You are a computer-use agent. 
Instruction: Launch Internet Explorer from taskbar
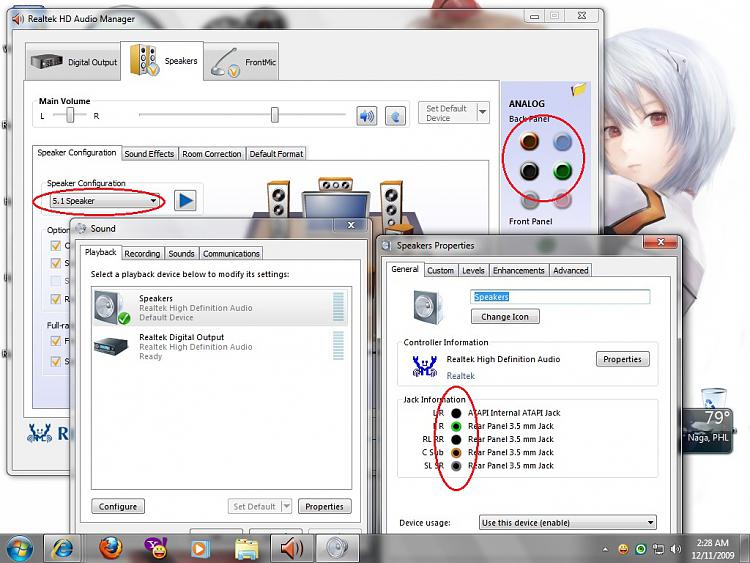62,549
